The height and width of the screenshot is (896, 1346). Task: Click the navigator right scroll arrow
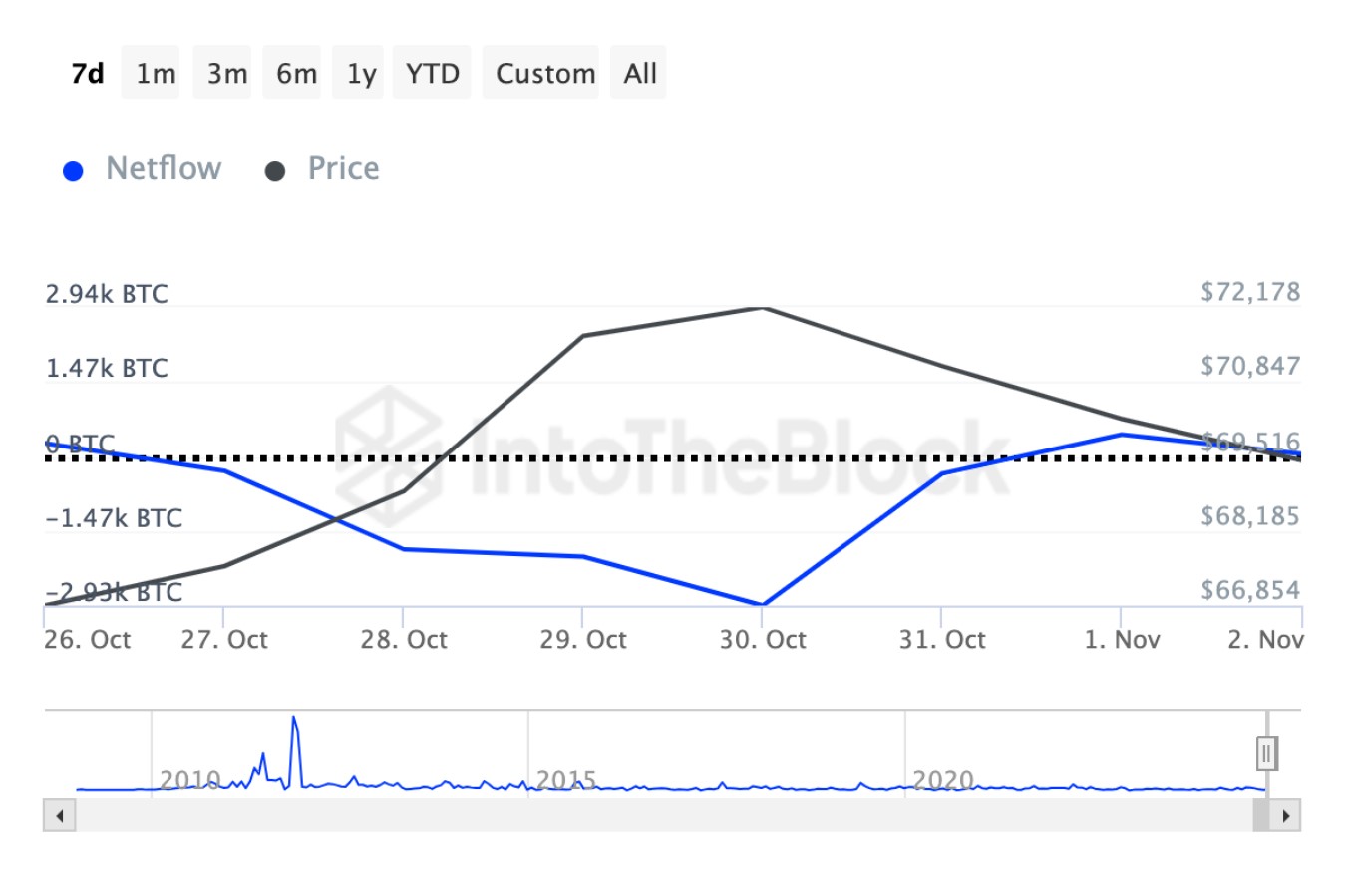pyautogui.click(x=1285, y=816)
